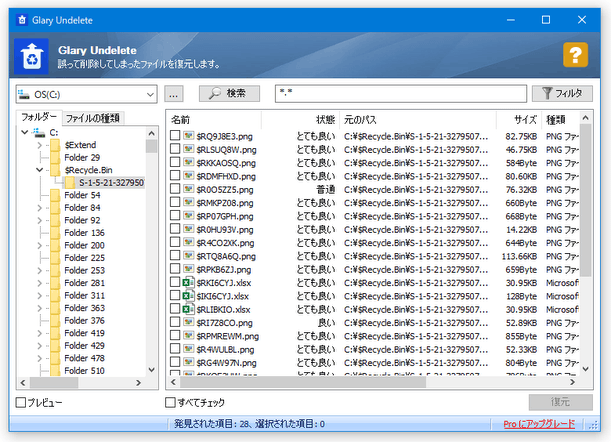Click the Excel icon of $RKI6CYJ.xlsx

coord(188,283)
